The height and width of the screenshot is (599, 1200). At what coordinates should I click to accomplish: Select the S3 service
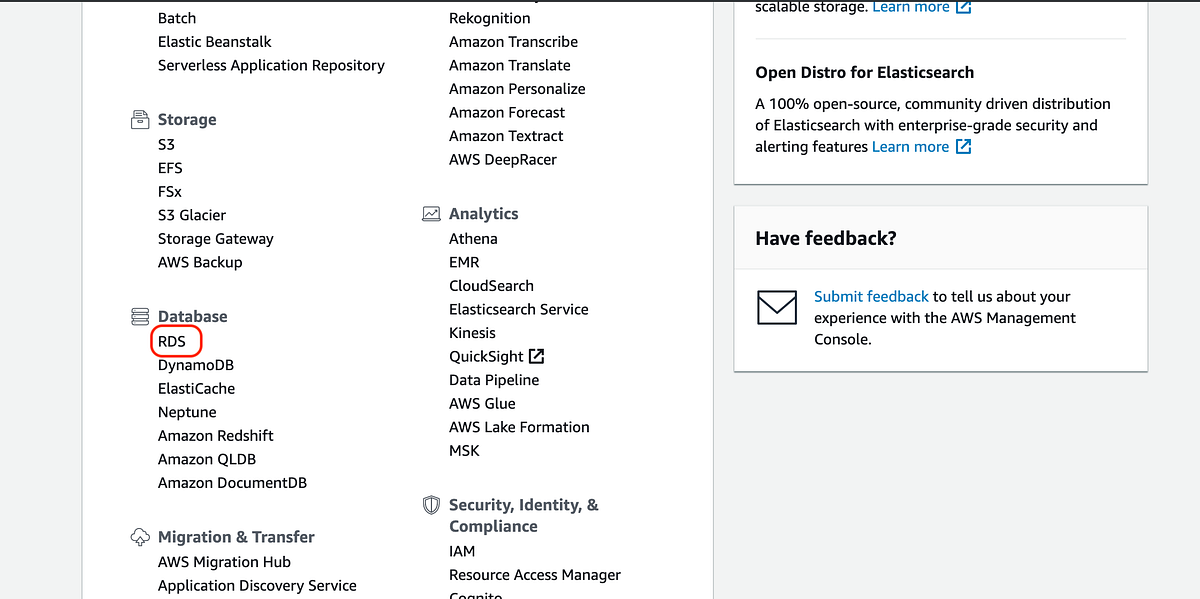165,144
